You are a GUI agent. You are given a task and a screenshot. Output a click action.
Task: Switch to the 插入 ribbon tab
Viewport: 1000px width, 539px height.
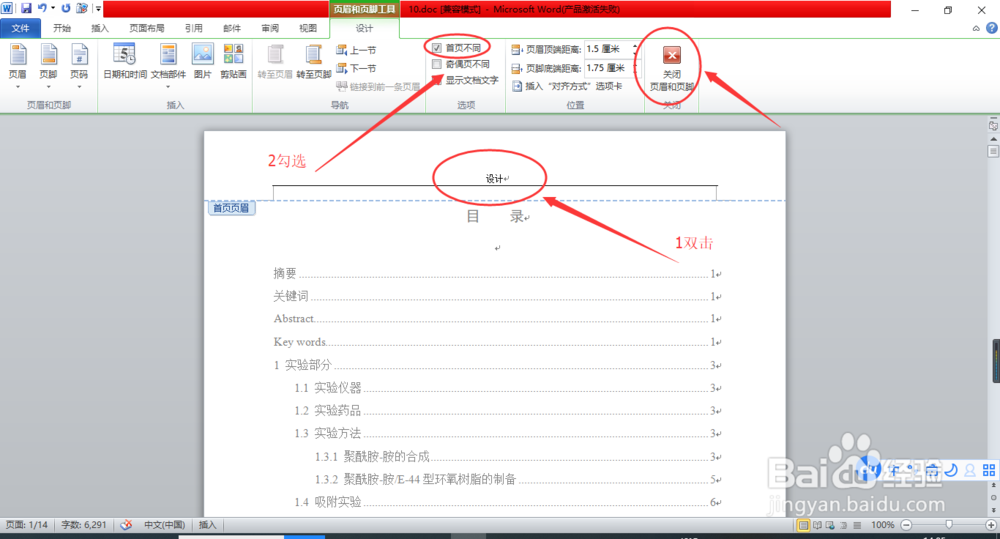point(100,28)
